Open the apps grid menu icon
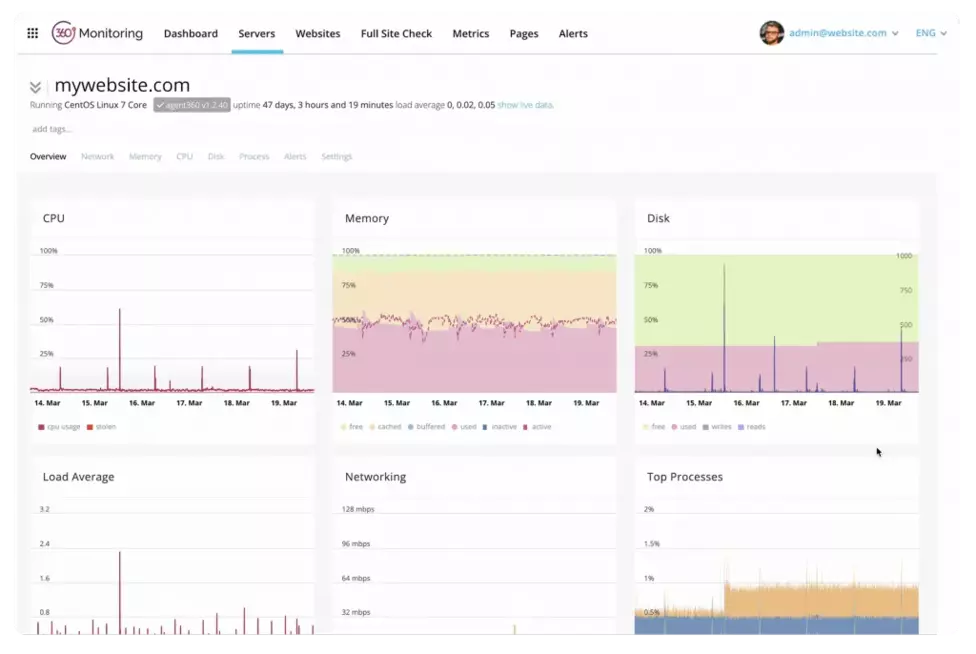 click(x=32, y=33)
